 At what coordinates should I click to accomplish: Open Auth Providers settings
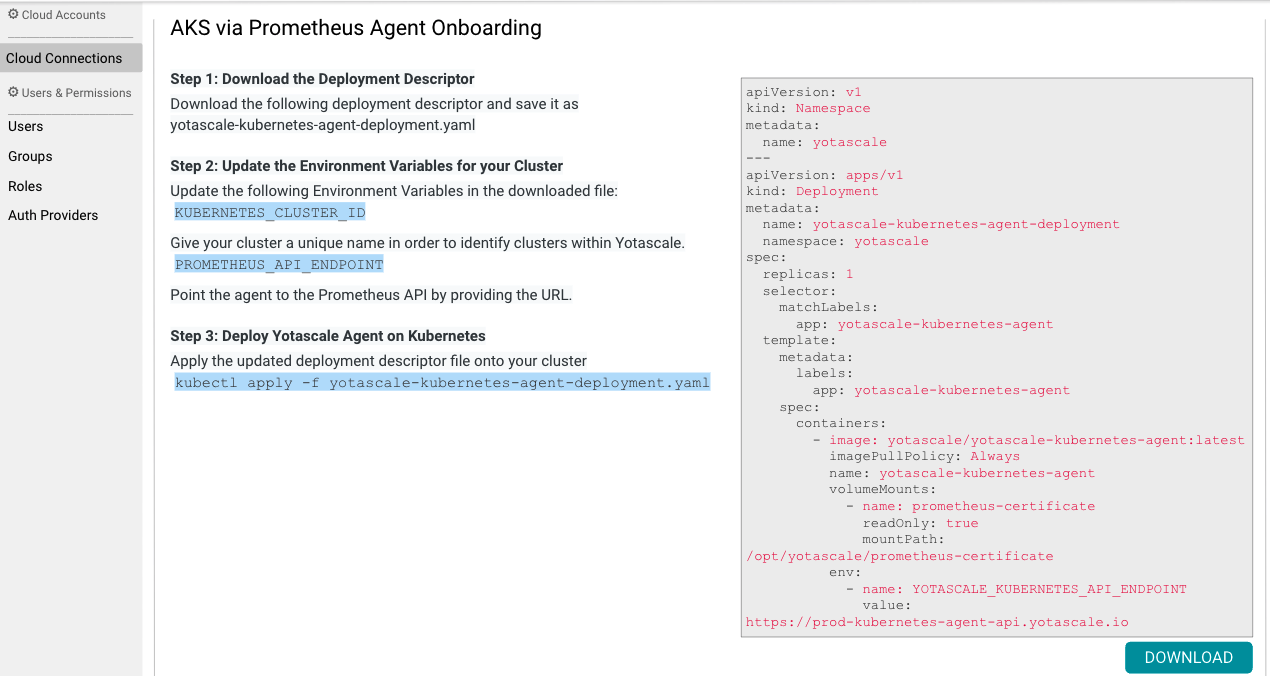53,215
